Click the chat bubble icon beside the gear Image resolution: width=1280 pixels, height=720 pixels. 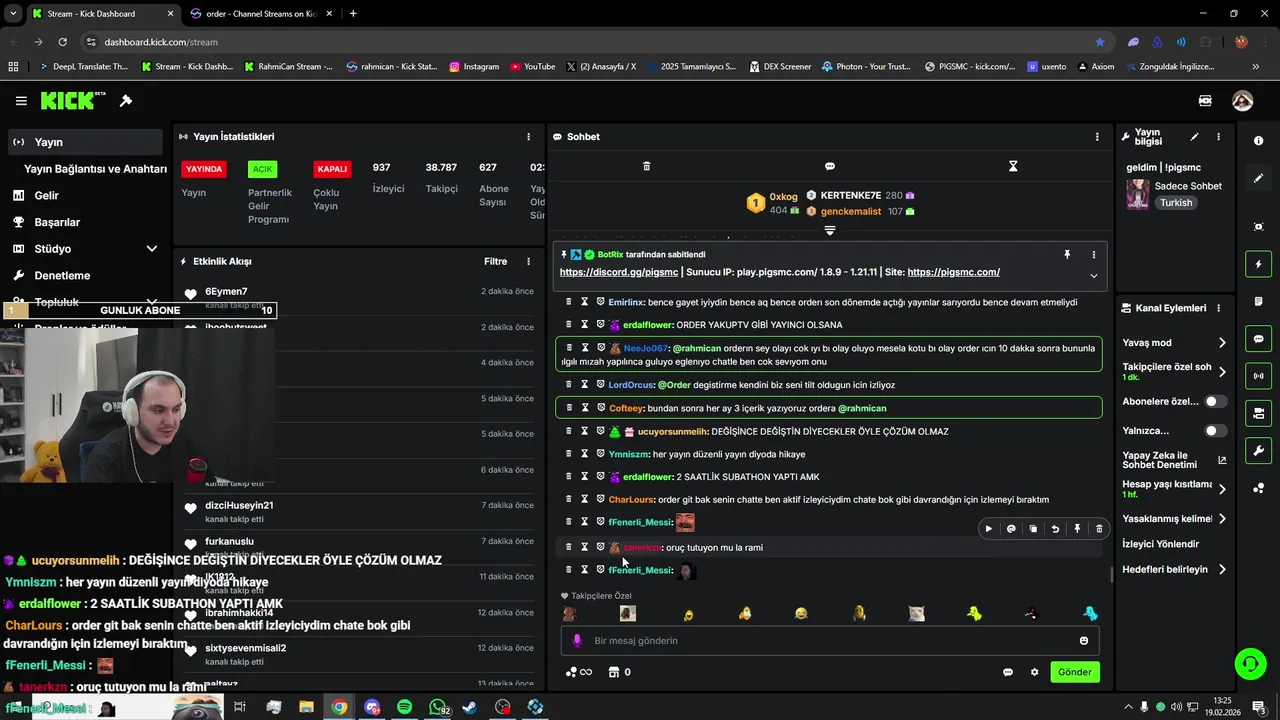[x=1008, y=672]
